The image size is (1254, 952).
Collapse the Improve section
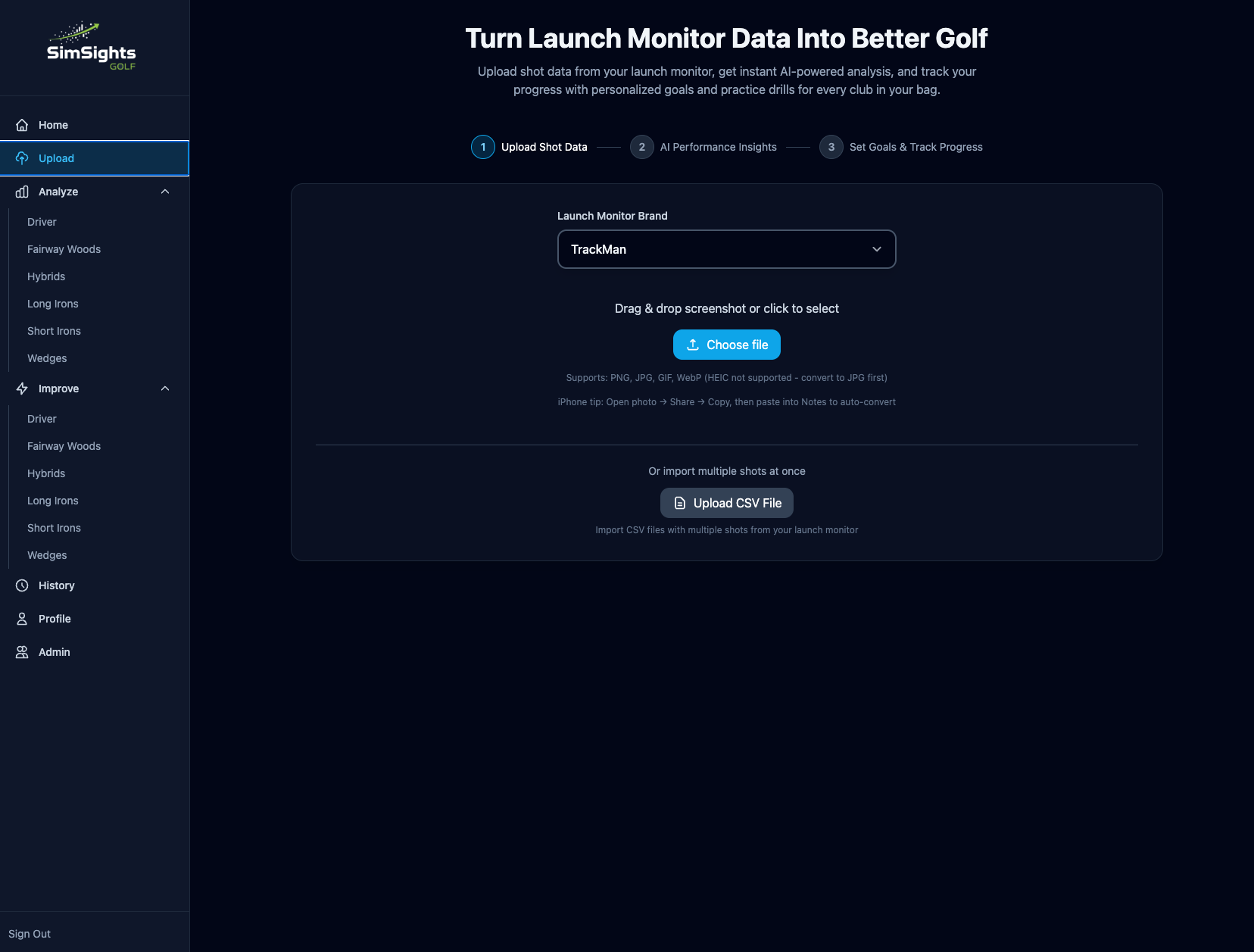click(165, 388)
